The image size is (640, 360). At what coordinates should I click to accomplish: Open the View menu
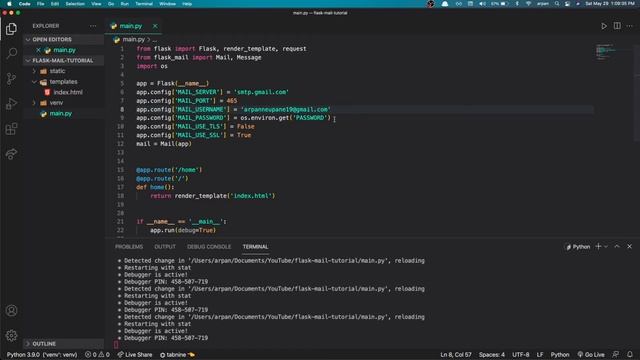click(96, 4)
